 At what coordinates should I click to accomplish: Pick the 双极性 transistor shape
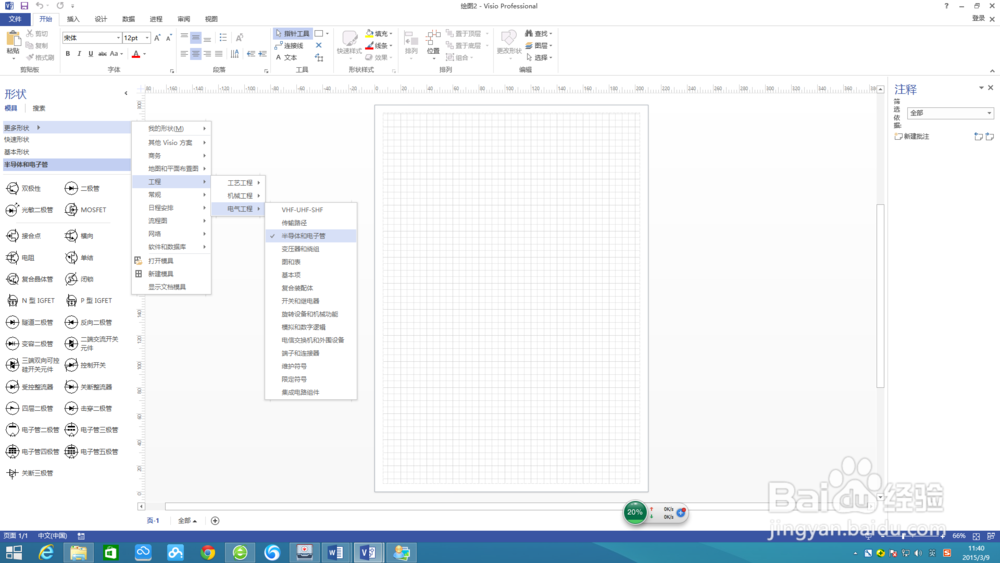[x=24, y=189]
